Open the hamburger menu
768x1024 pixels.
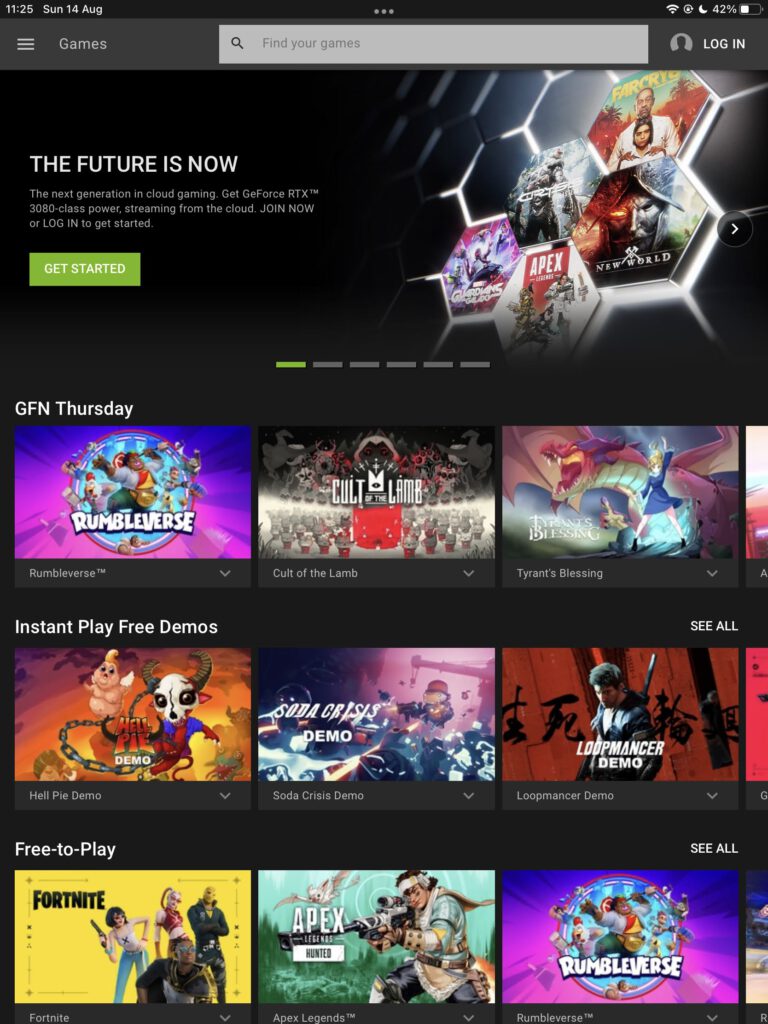pyautogui.click(x=25, y=44)
